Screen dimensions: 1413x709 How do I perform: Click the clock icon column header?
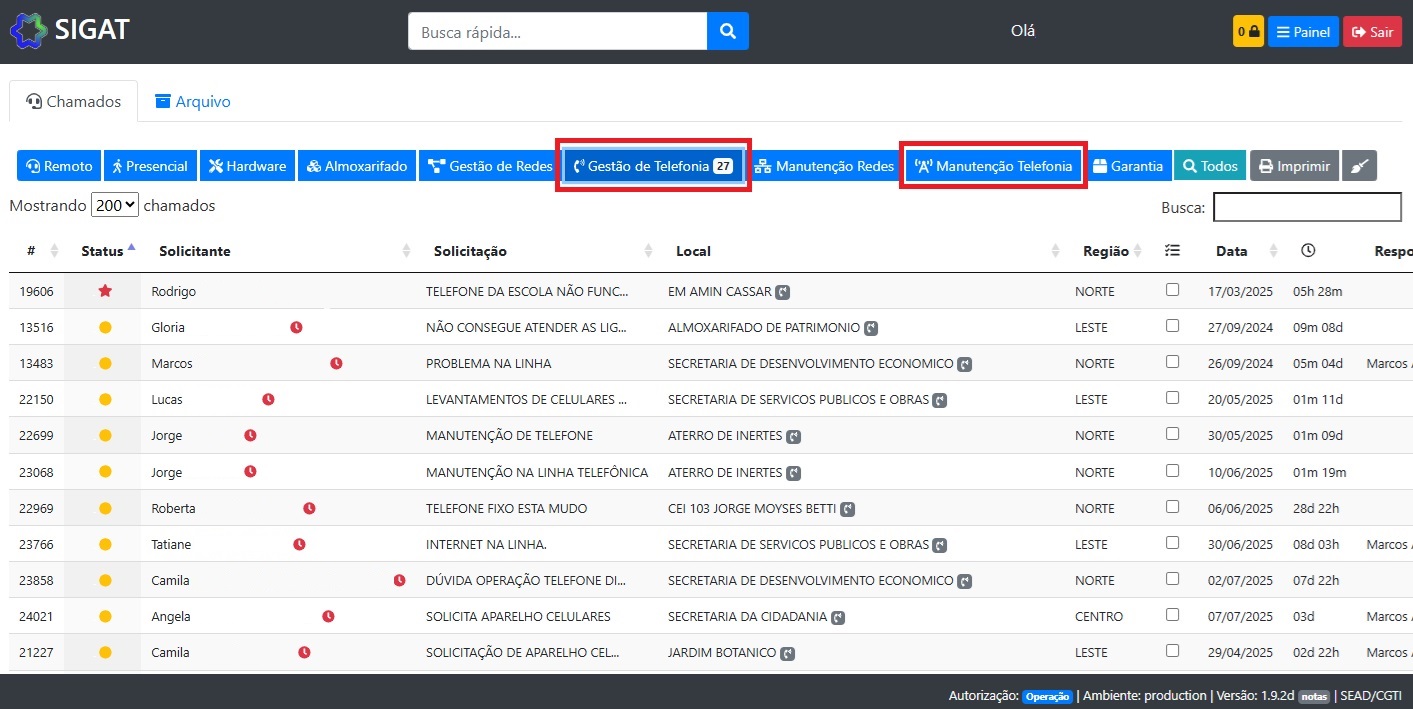coord(1307,251)
